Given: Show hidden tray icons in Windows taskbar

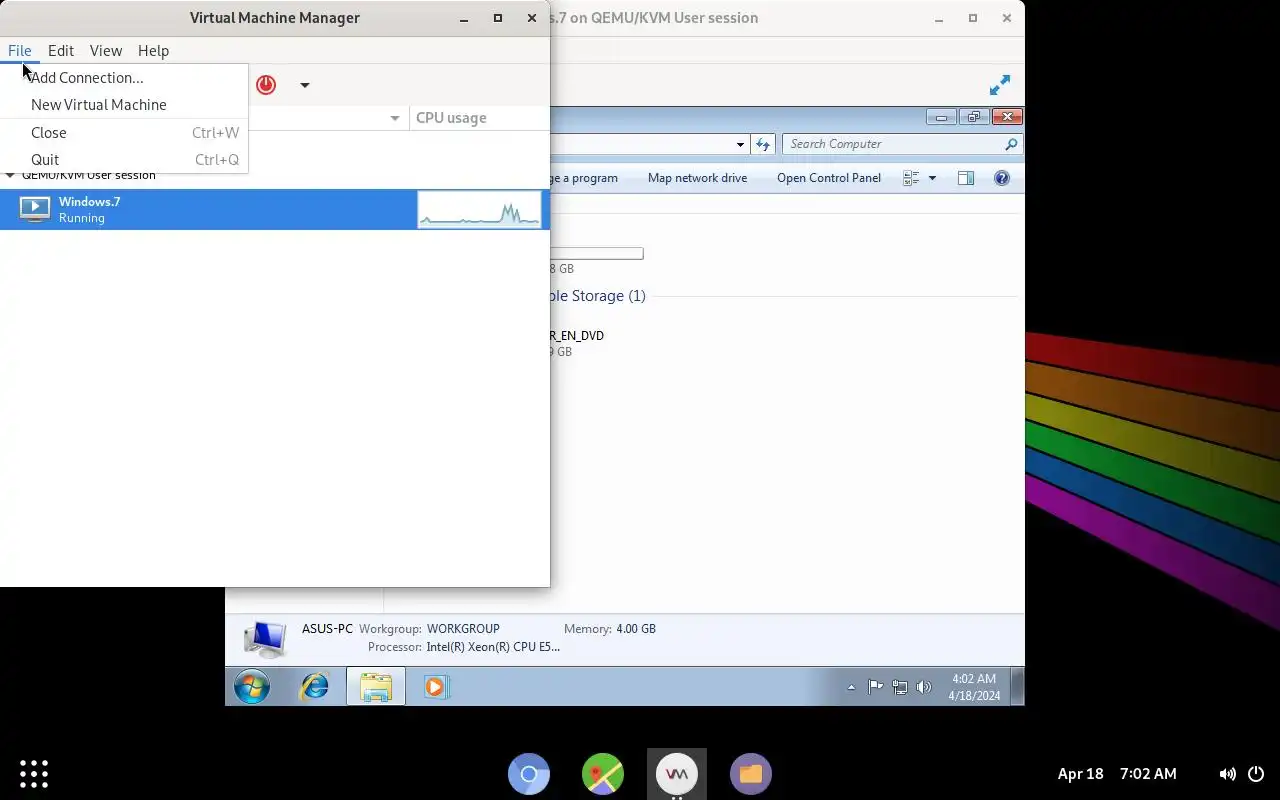Looking at the screenshot, I should point(851,687).
